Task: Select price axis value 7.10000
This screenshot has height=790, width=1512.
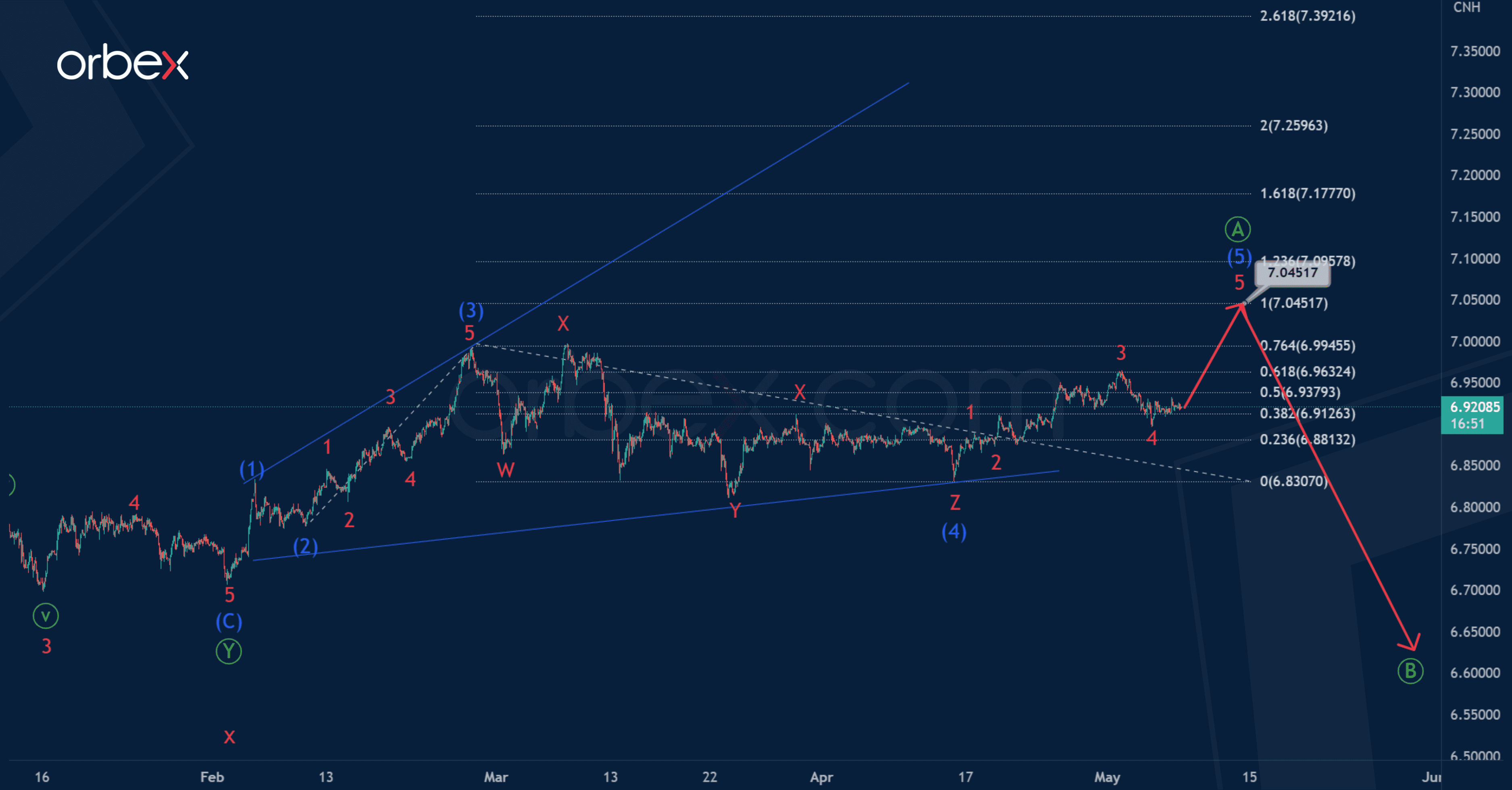Action: 1475,259
